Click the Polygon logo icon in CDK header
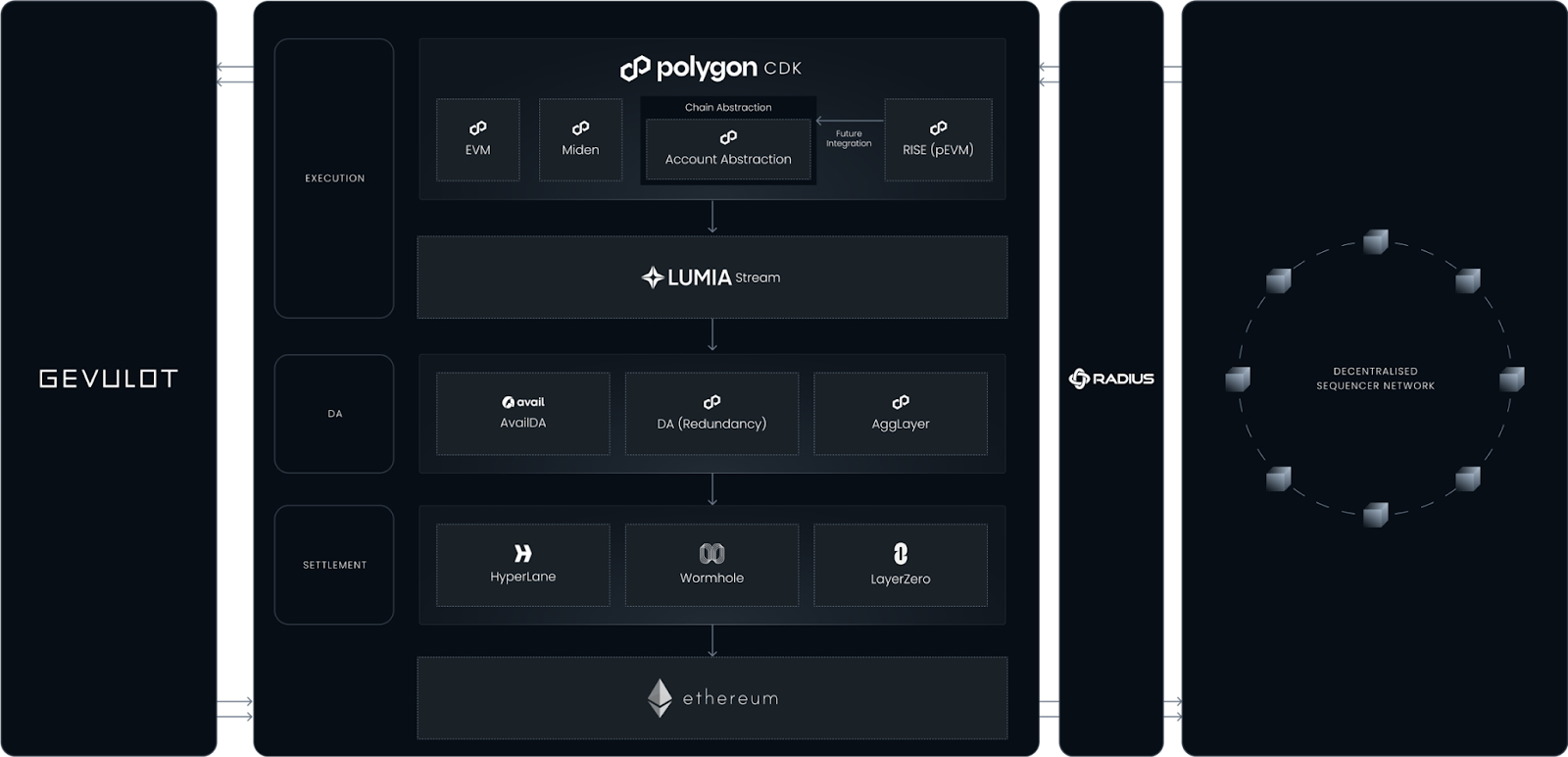 pos(635,68)
